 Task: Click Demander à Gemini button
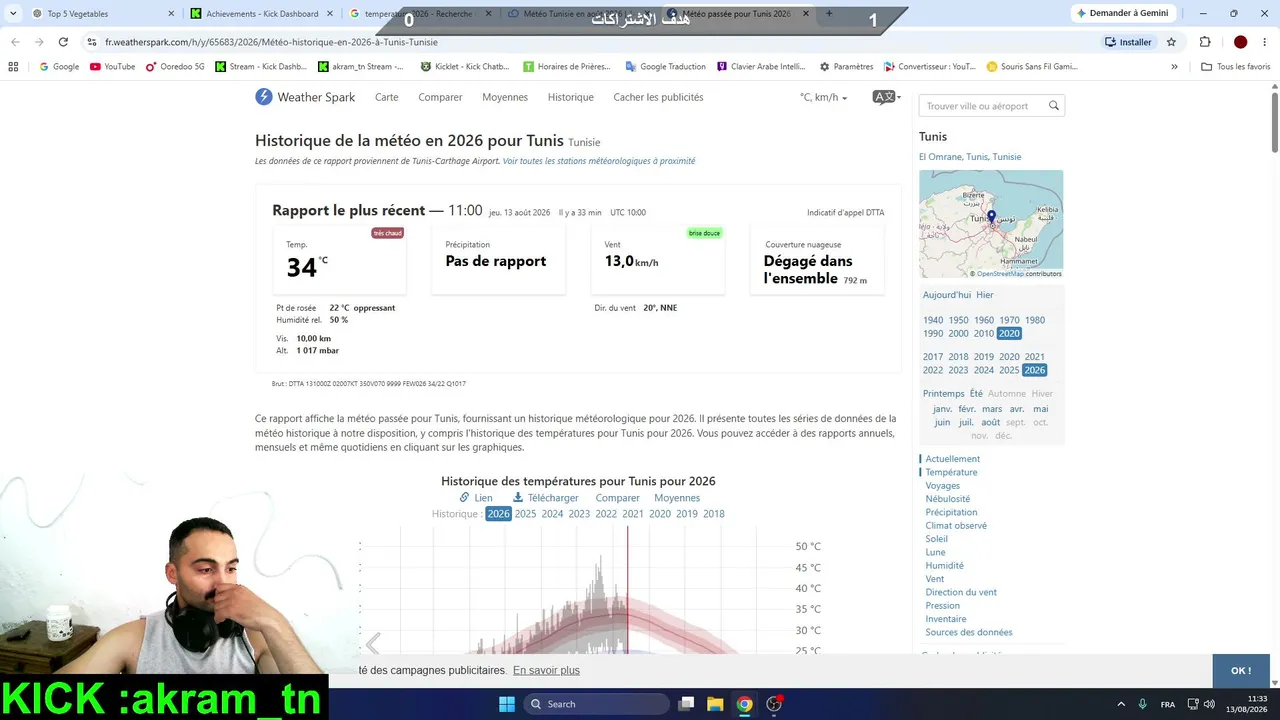[x=1121, y=13]
